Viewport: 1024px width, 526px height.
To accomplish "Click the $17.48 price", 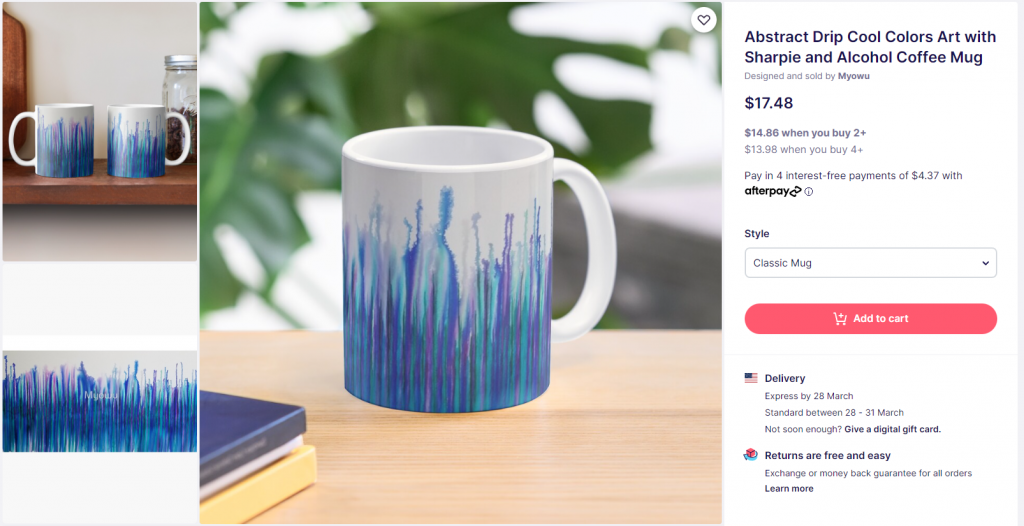I will pos(769,102).
